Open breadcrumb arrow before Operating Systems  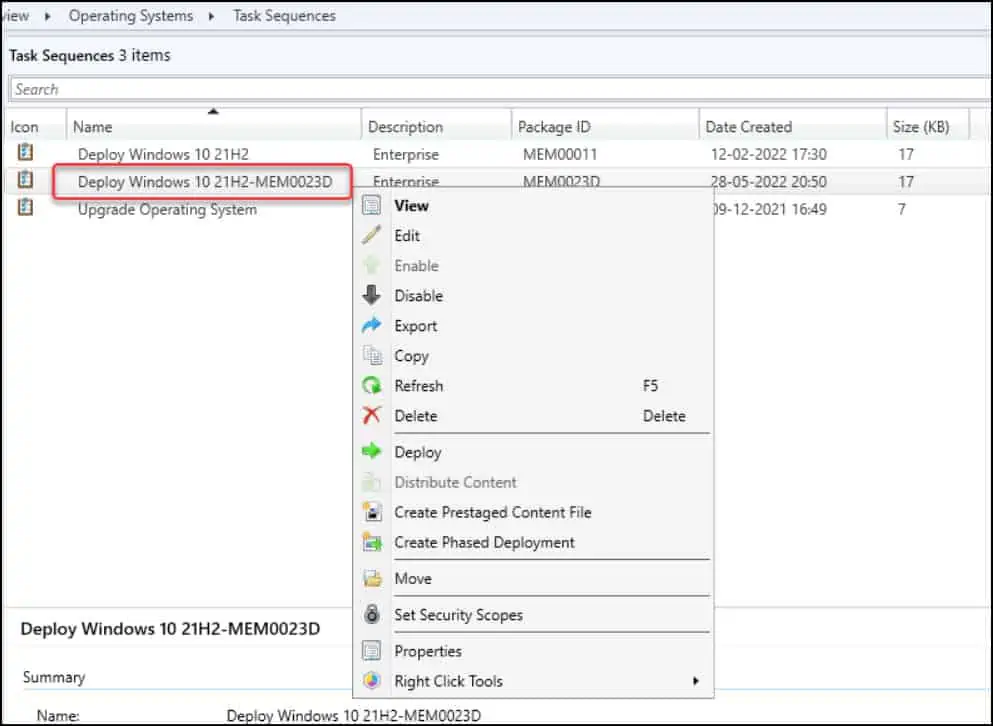pos(47,16)
